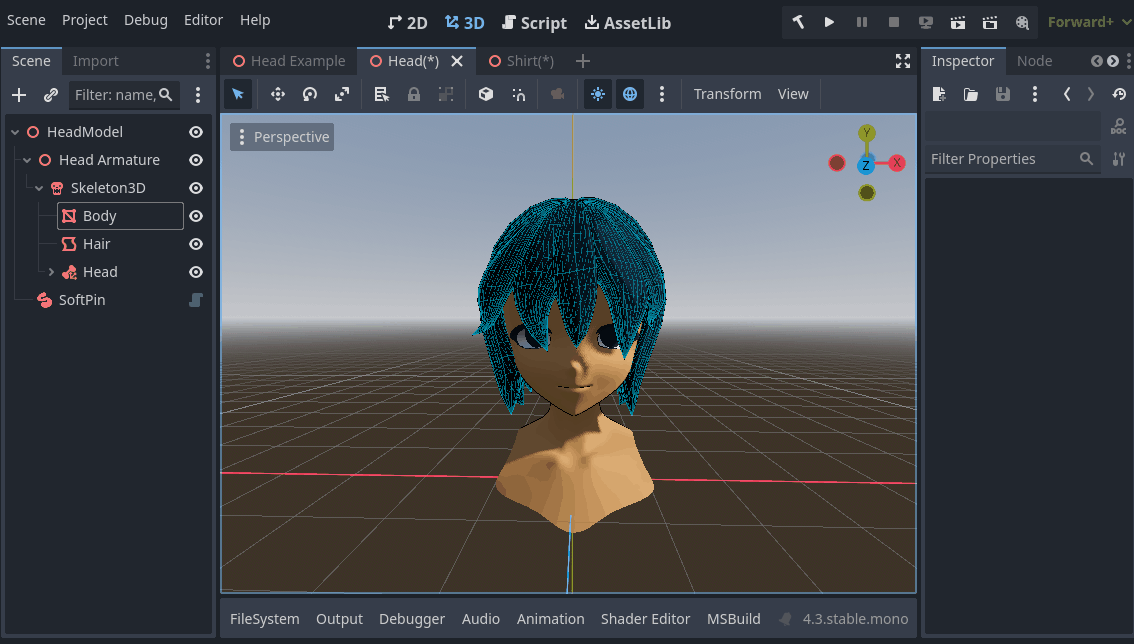Activate the Move Mode tool
The width and height of the screenshot is (1134, 644).
coord(278,94)
